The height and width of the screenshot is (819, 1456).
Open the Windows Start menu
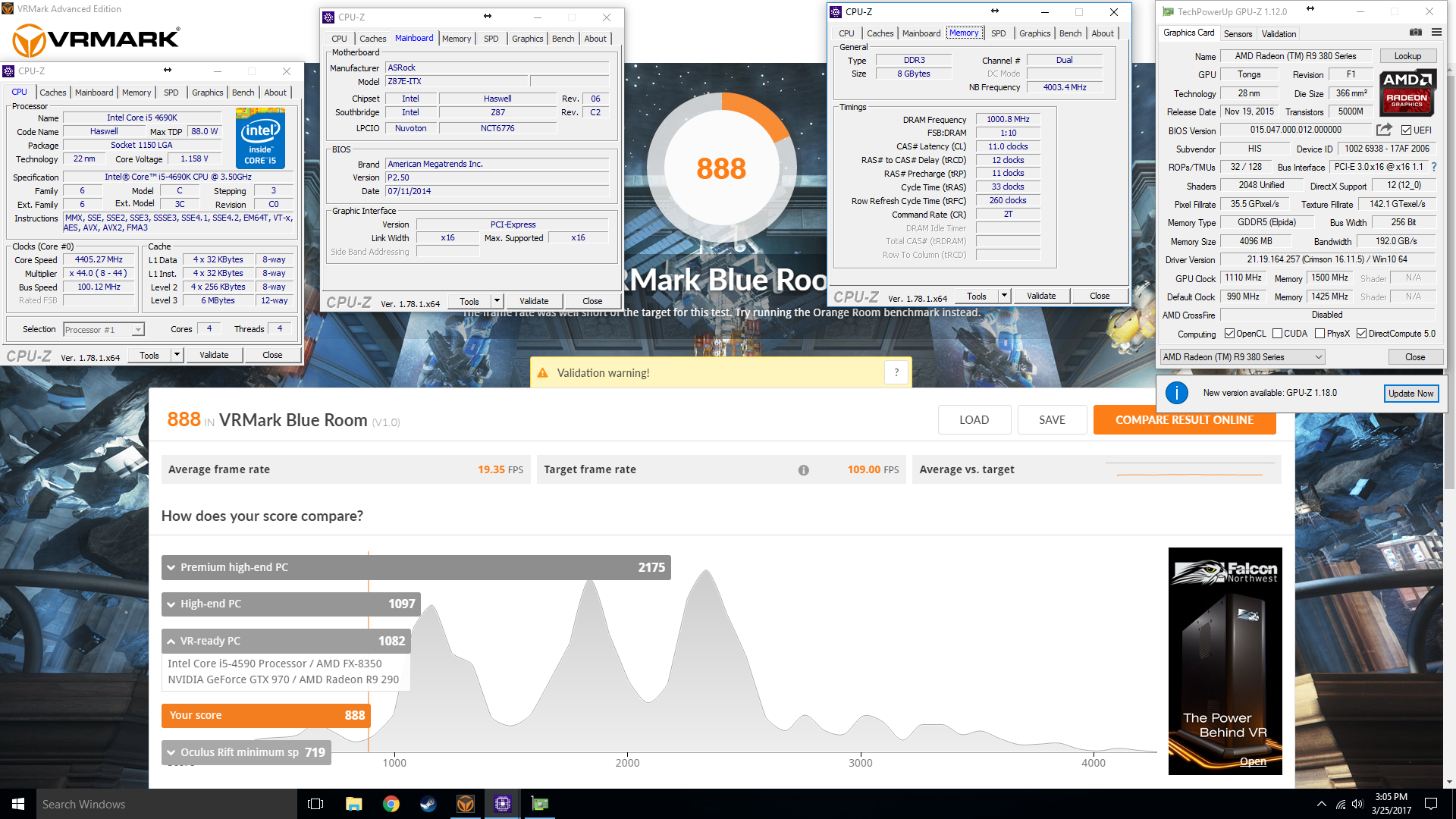[x=18, y=804]
